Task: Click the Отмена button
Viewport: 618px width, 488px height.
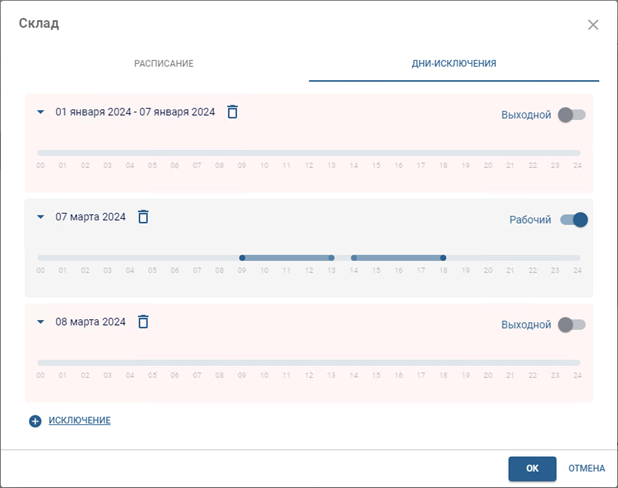Action: (x=587, y=468)
